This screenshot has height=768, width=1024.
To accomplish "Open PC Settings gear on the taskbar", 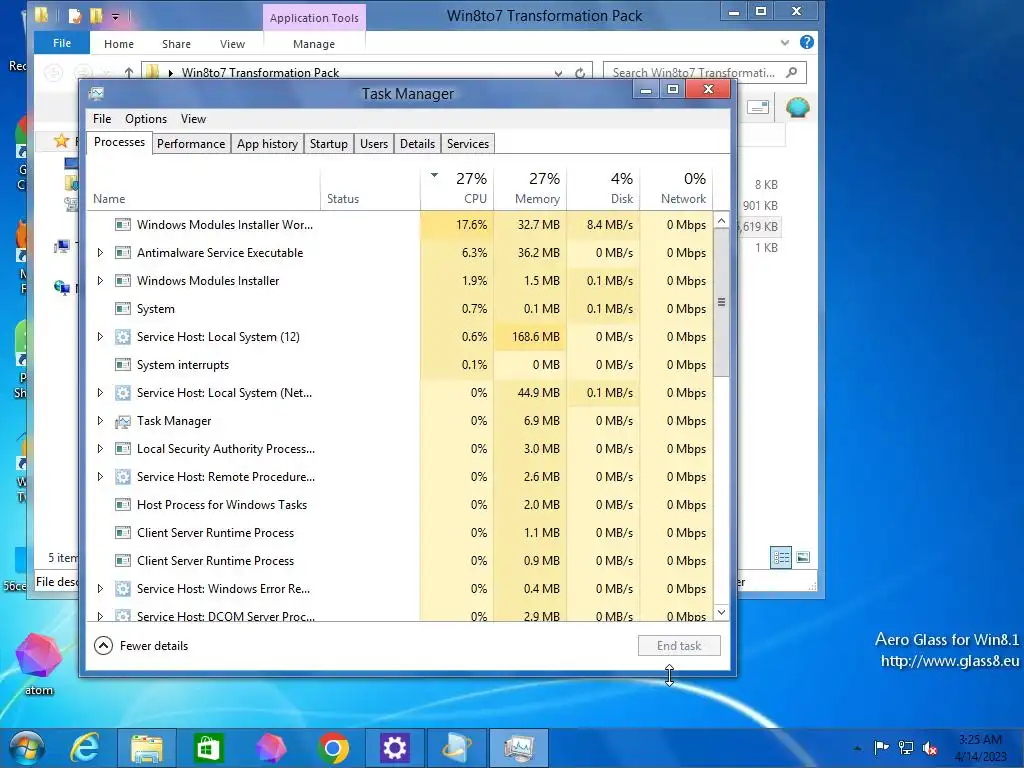I will tap(394, 748).
